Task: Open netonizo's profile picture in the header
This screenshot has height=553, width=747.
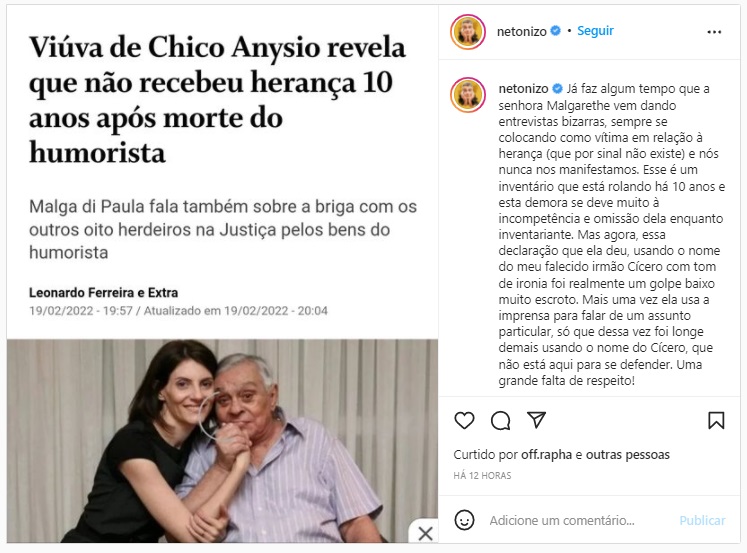Action: pyautogui.click(x=468, y=32)
